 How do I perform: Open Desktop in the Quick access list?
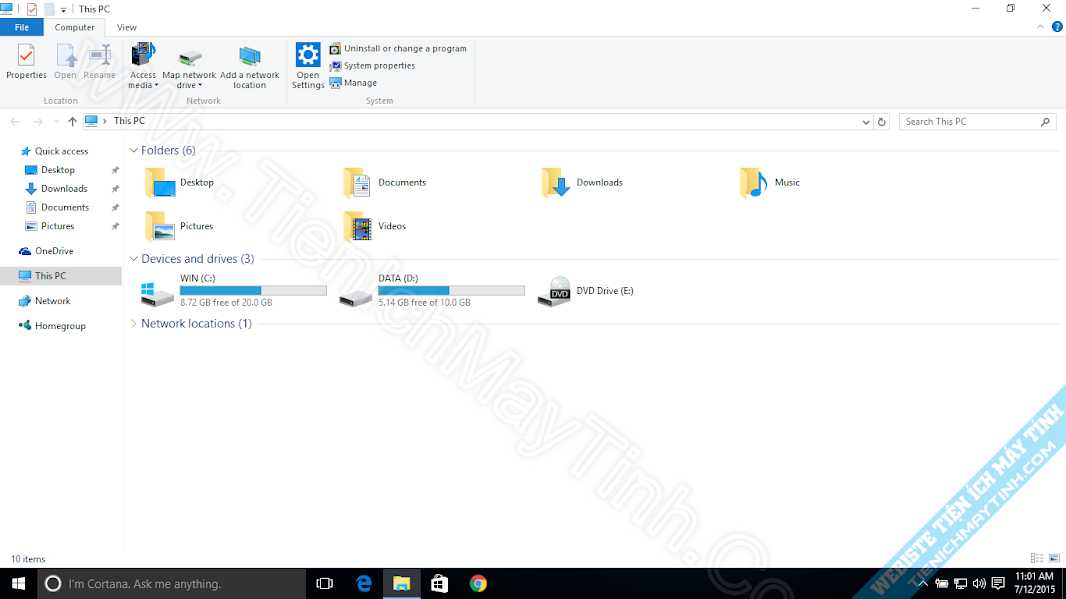pos(58,170)
